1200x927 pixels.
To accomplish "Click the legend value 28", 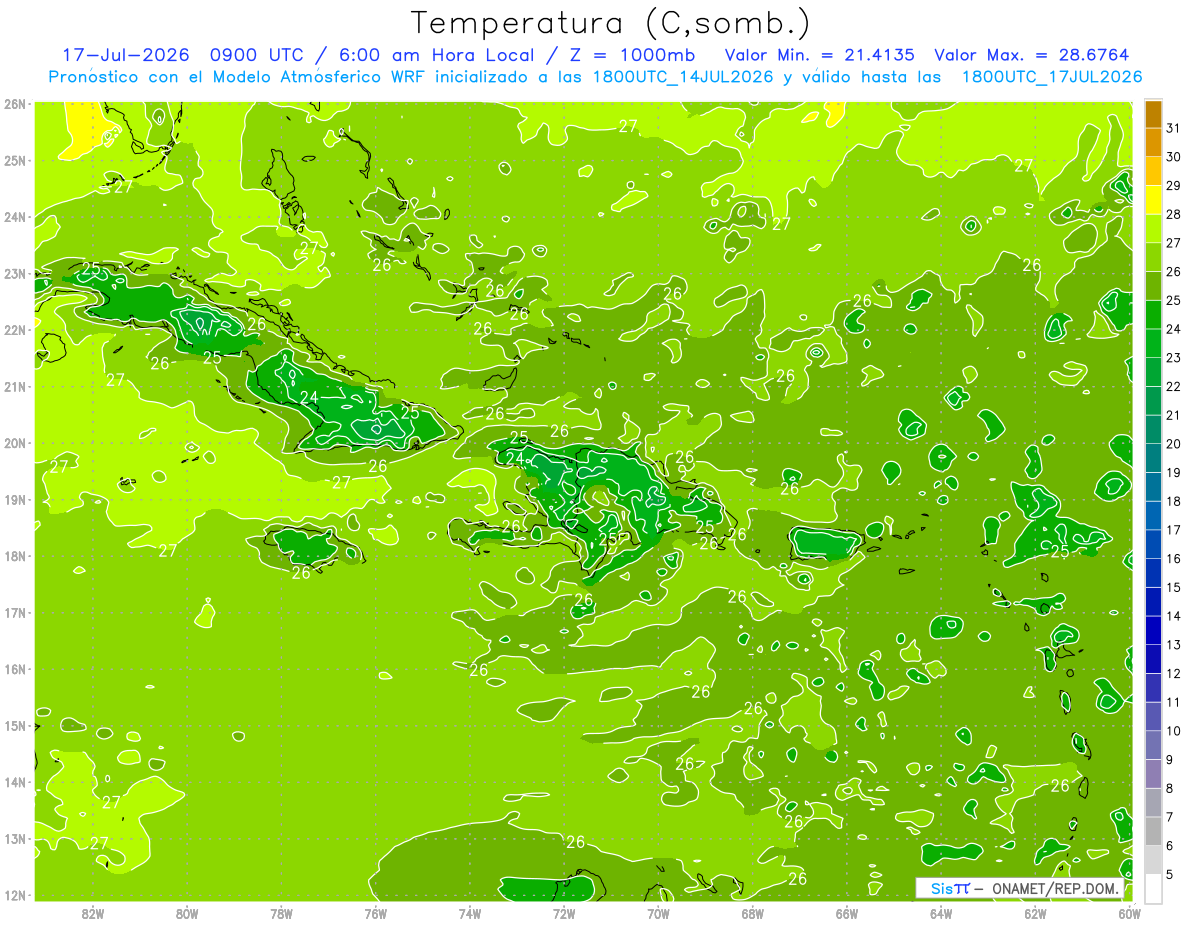I will [1173, 214].
